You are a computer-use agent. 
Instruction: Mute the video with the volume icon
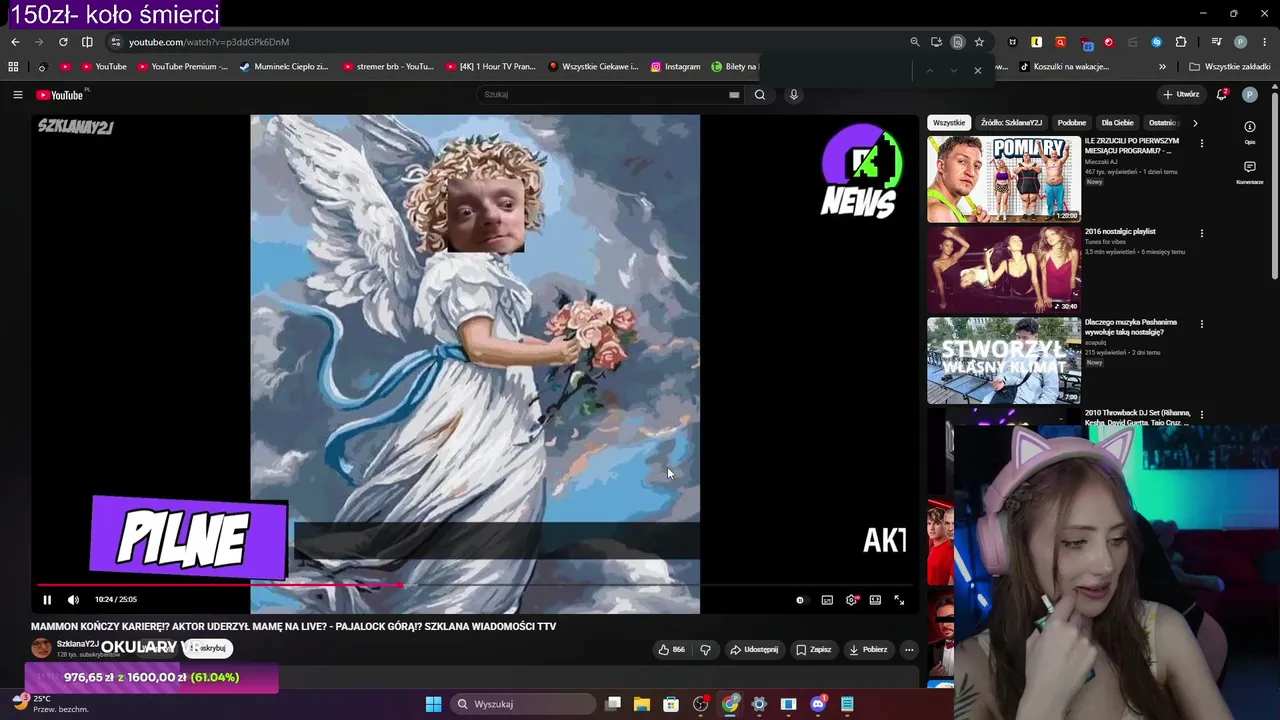(x=73, y=600)
